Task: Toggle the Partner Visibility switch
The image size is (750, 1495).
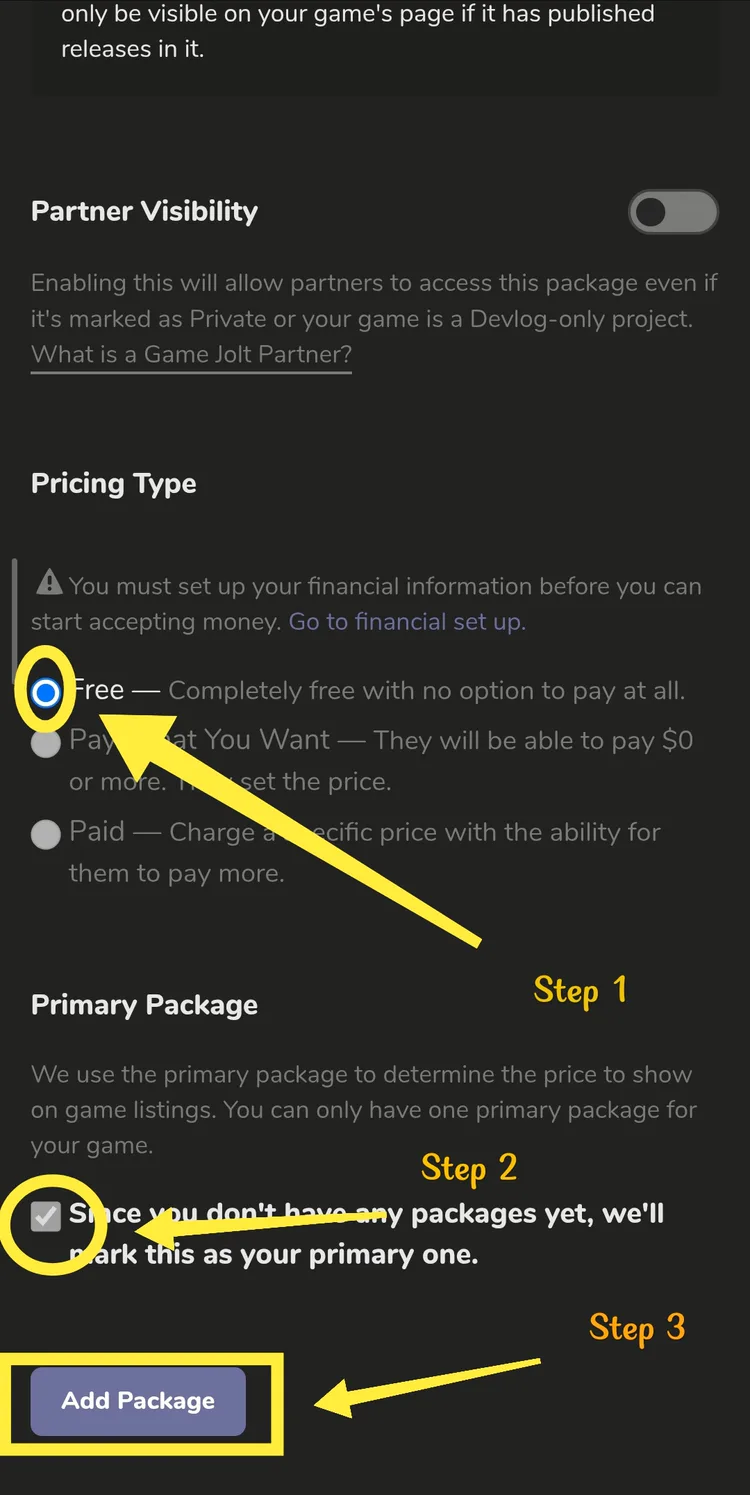Action: click(672, 212)
